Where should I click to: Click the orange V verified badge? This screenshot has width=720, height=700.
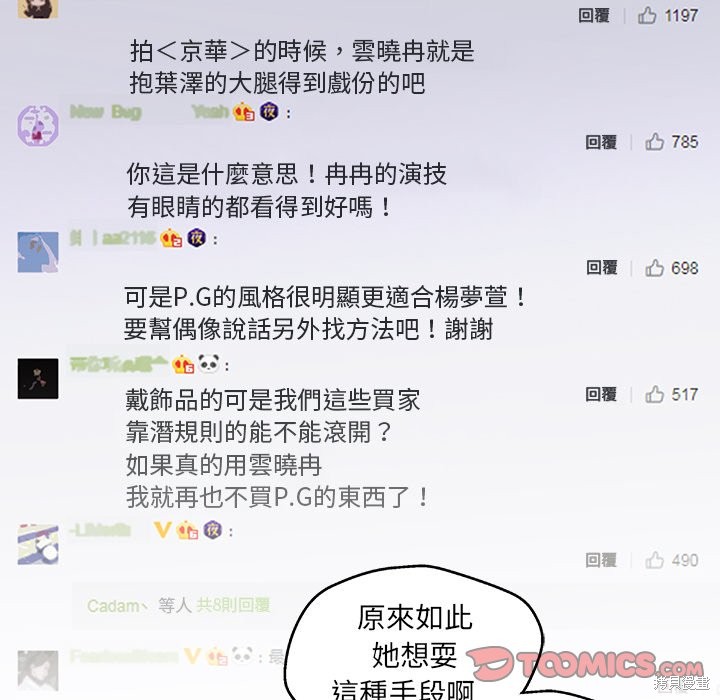(163, 531)
